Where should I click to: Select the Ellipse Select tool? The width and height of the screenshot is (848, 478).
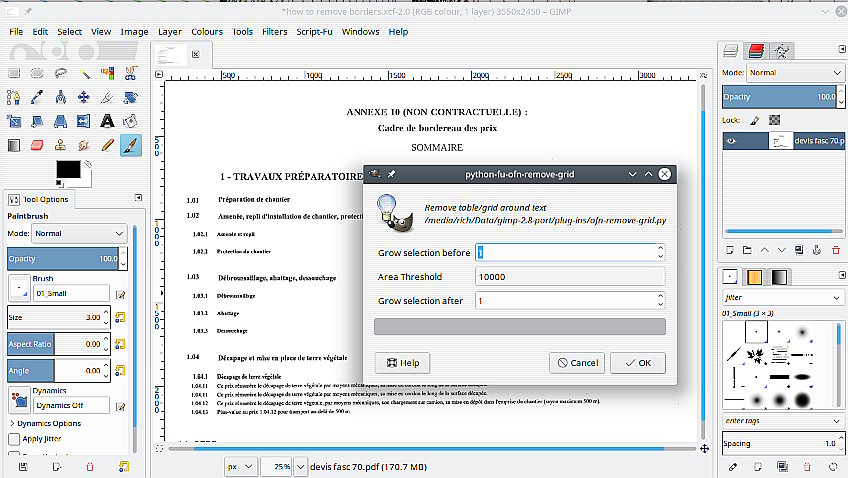[37, 73]
